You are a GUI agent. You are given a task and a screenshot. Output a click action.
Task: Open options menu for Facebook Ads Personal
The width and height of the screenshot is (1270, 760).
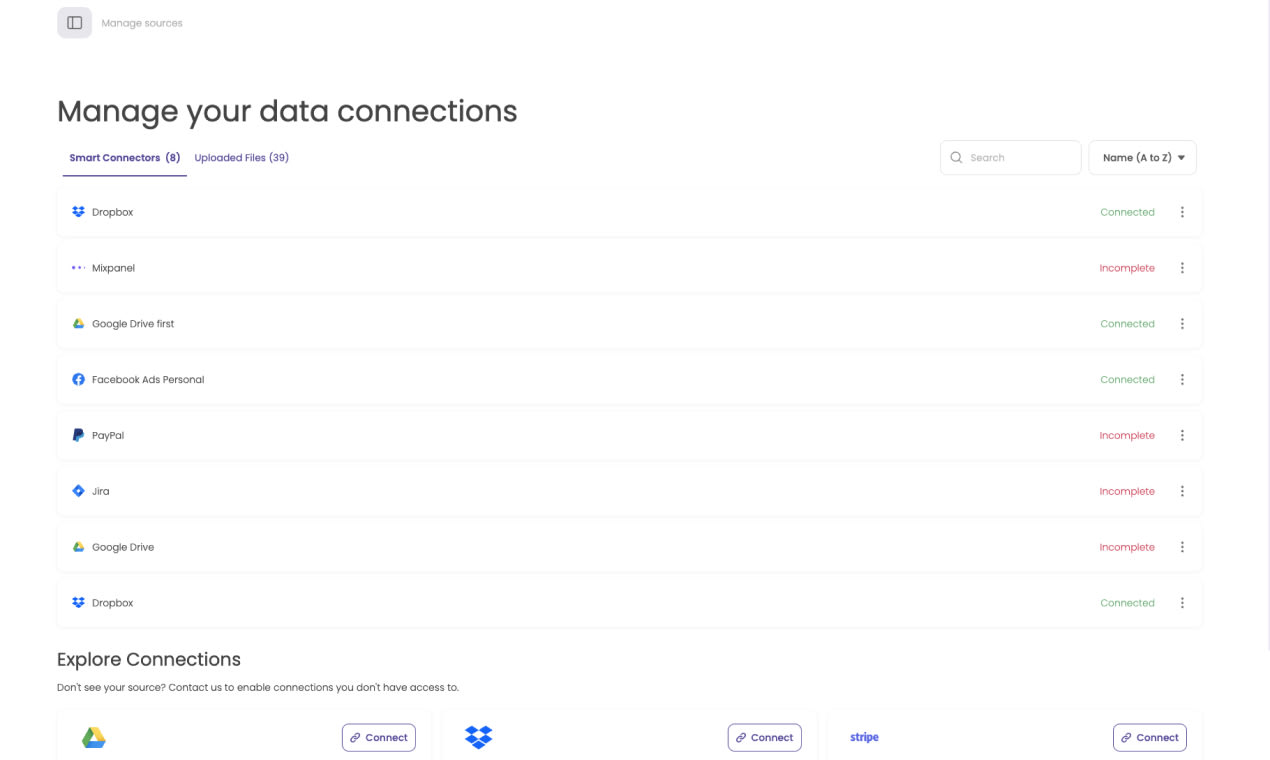pos(1182,380)
